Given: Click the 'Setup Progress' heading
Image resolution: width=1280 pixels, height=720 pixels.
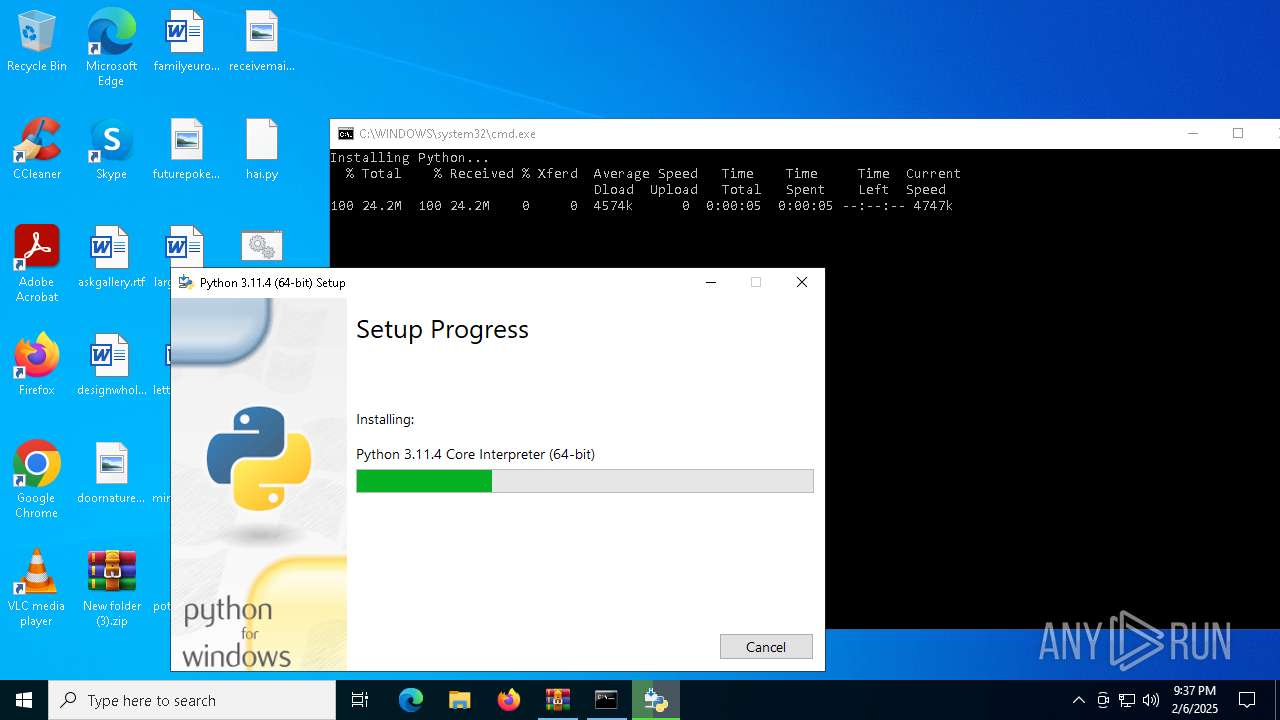Looking at the screenshot, I should point(442,329).
